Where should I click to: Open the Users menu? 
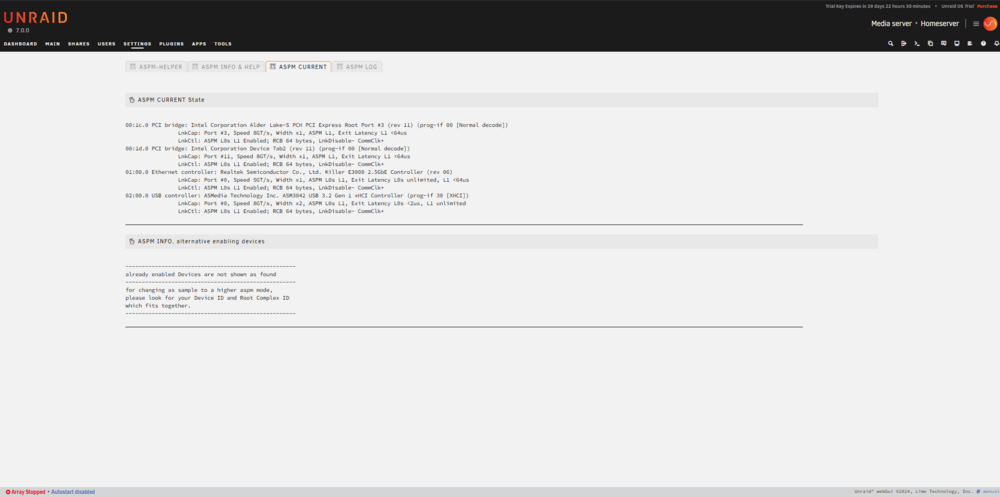pos(107,44)
